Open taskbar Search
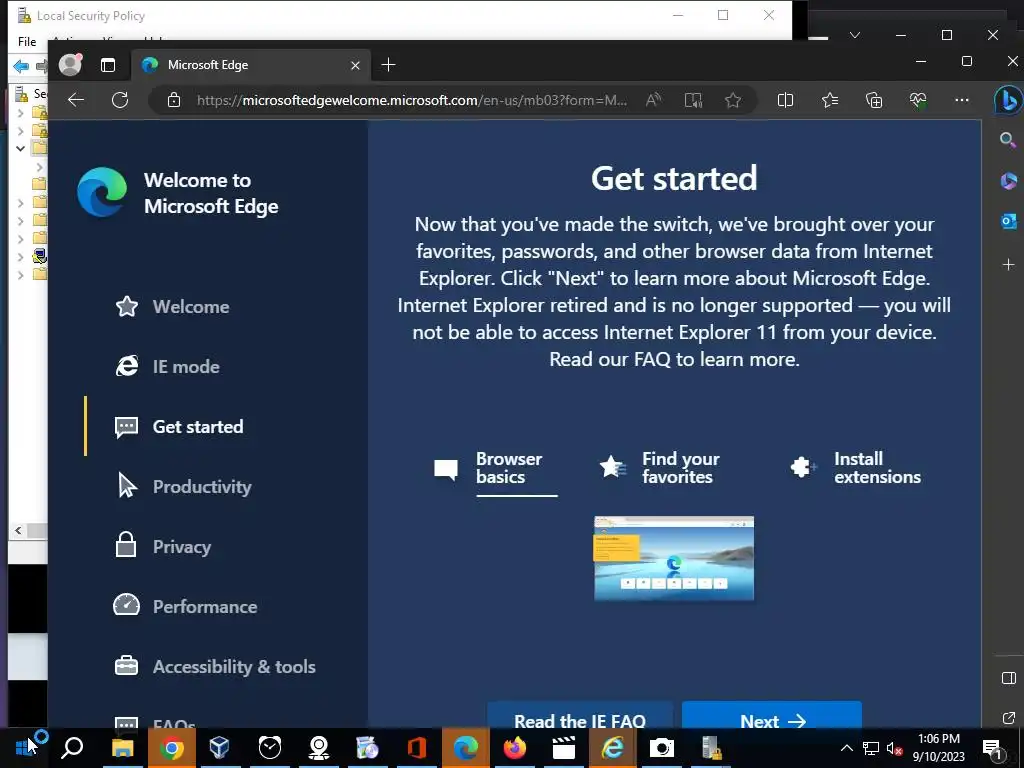 [72, 747]
